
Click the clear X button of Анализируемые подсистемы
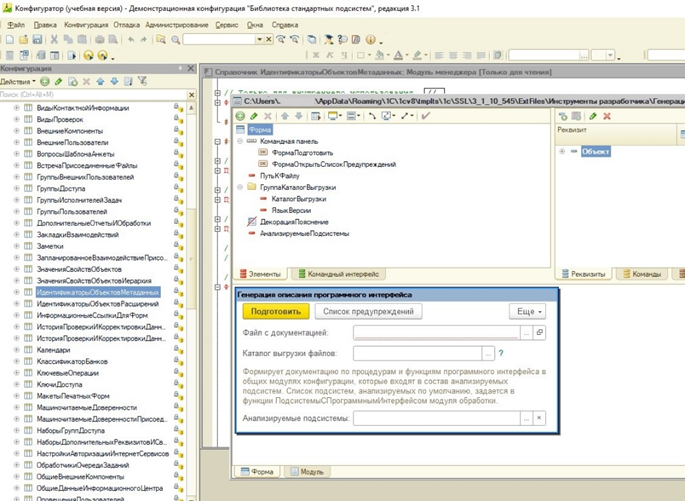[x=539, y=418]
